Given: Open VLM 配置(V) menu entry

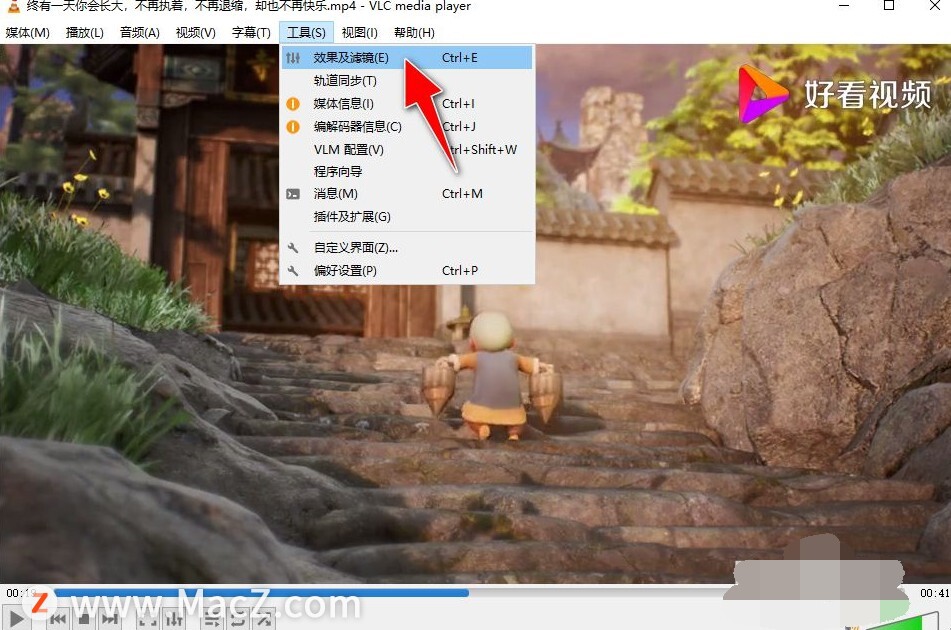Looking at the screenshot, I should pos(407,149).
